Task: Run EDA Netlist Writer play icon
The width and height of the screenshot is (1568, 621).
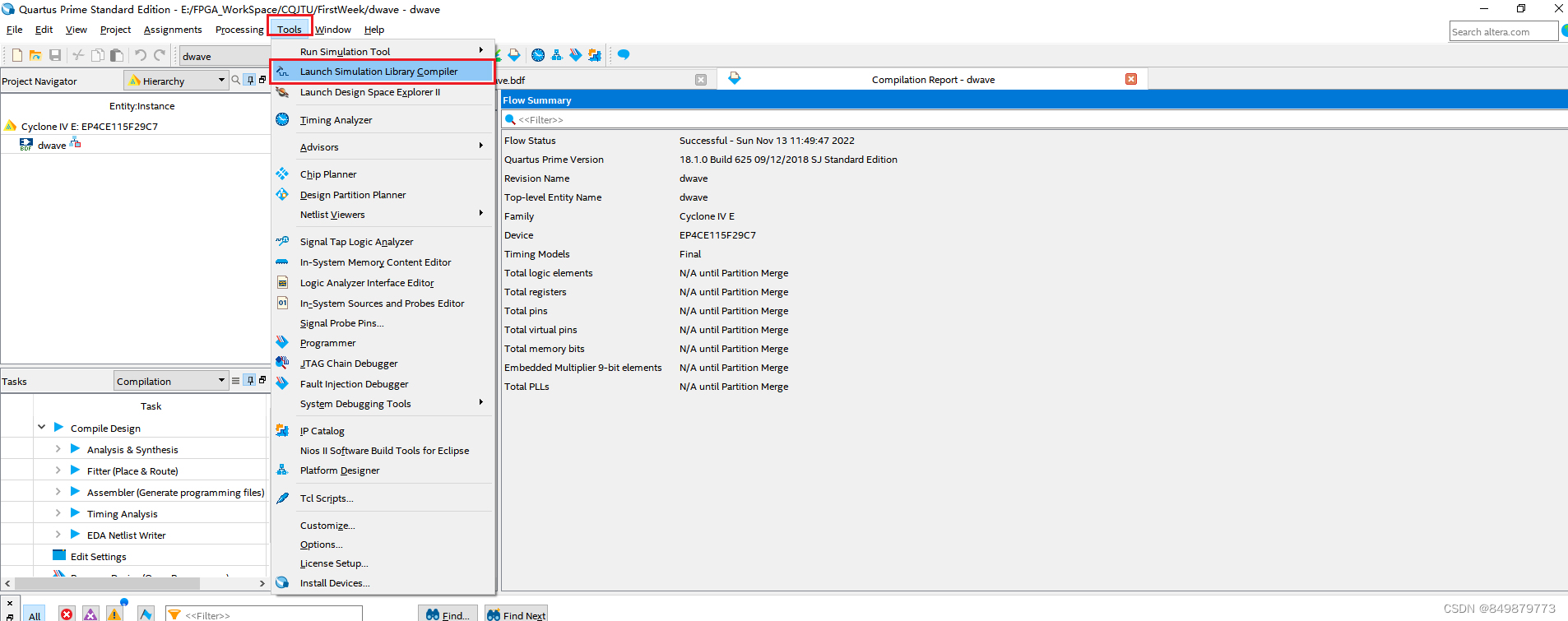Action: click(x=75, y=535)
